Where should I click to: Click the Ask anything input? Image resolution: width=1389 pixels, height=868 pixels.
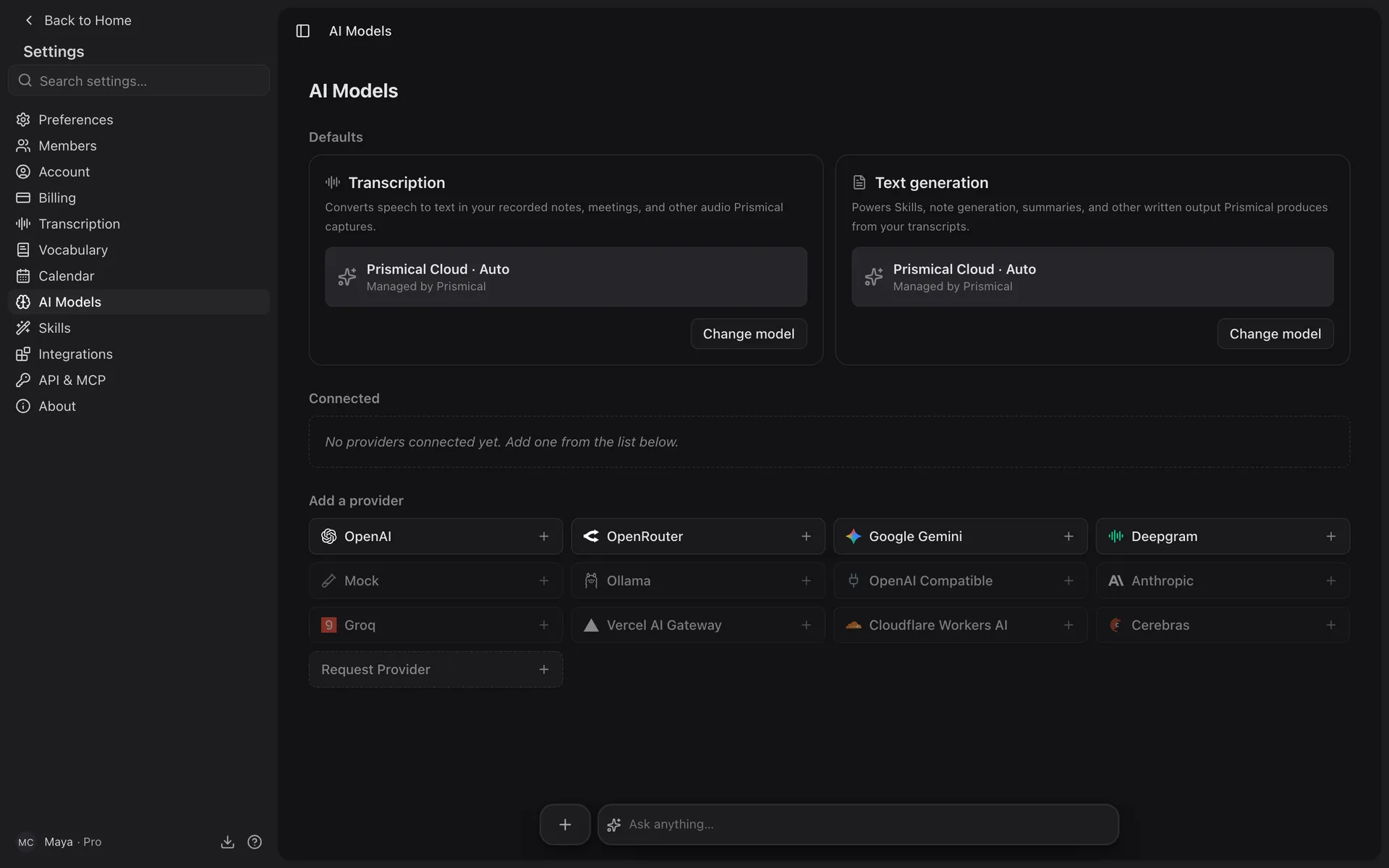(858, 825)
